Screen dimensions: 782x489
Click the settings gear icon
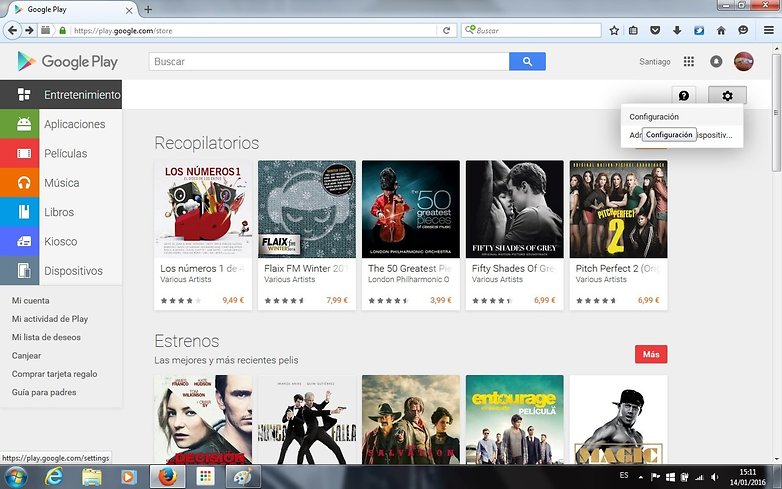pyautogui.click(x=727, y=95)
